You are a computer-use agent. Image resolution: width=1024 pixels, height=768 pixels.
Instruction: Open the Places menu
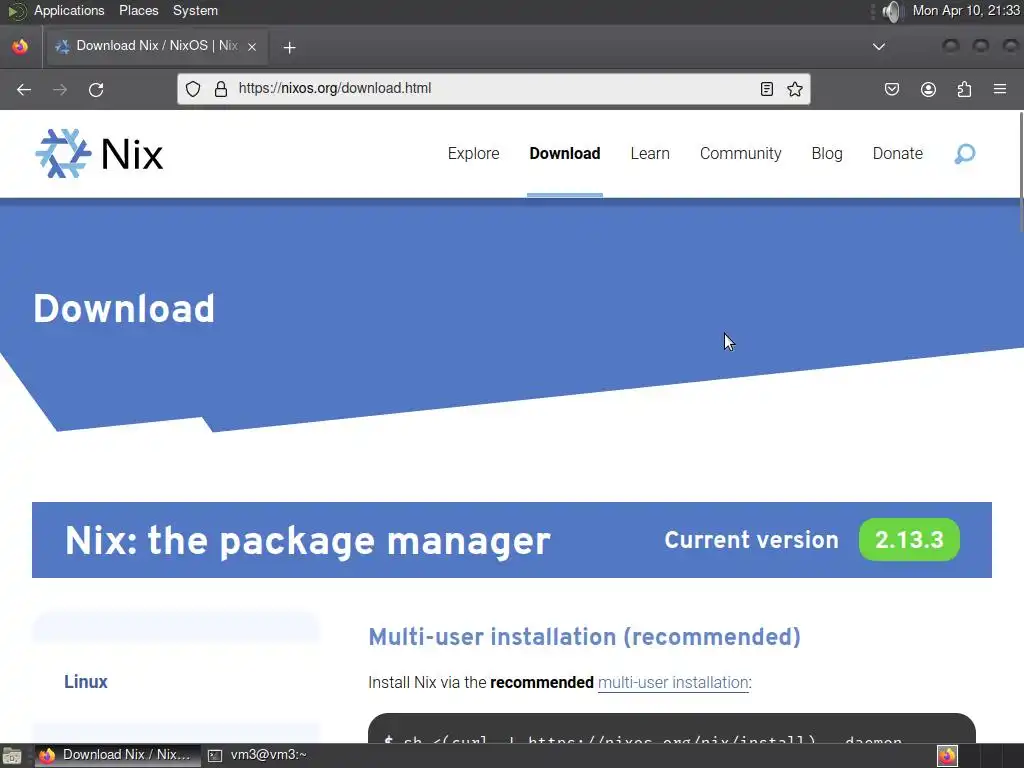point(138,11)
